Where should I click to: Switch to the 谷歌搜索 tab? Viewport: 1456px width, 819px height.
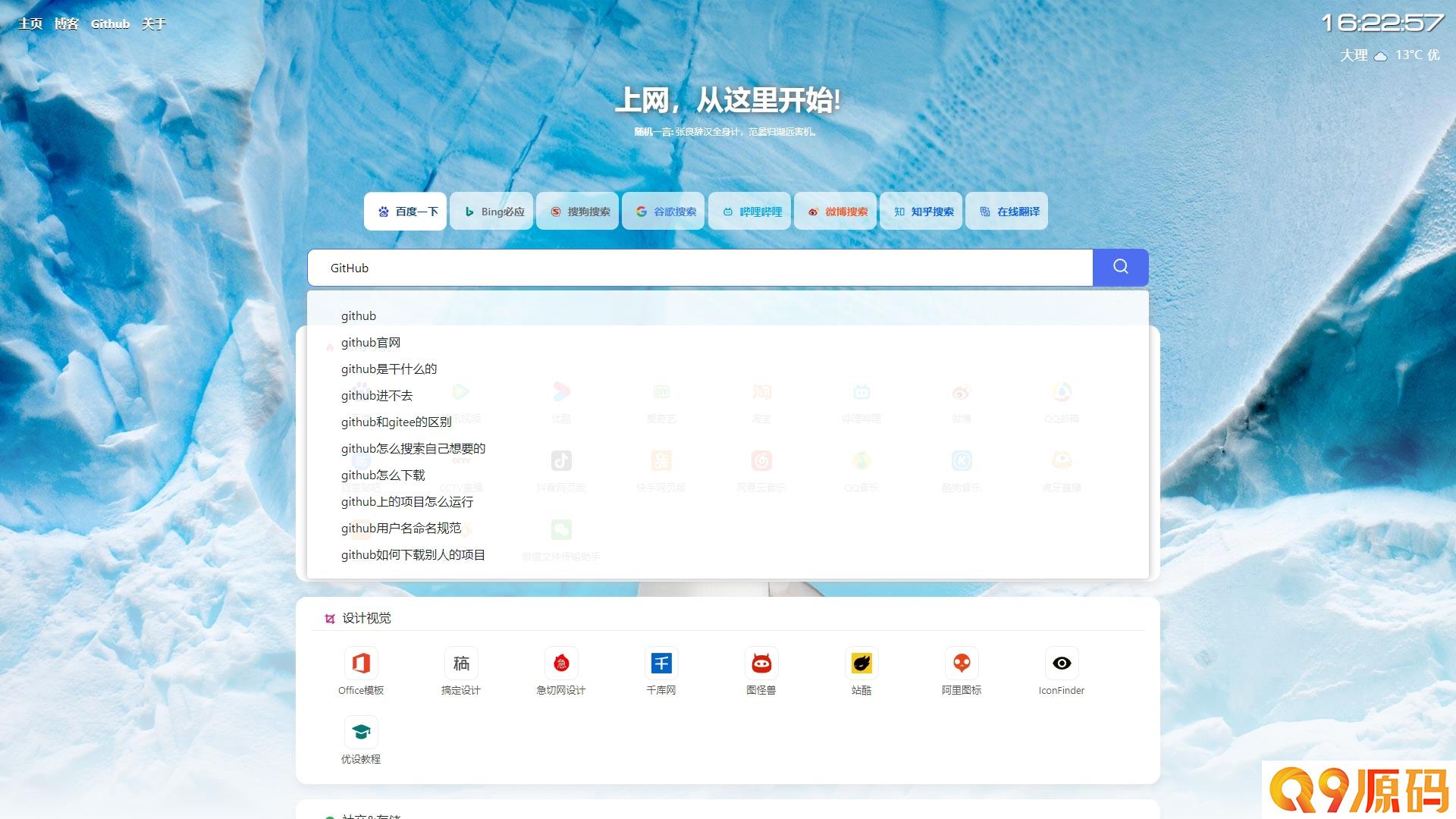coord(664,212)
